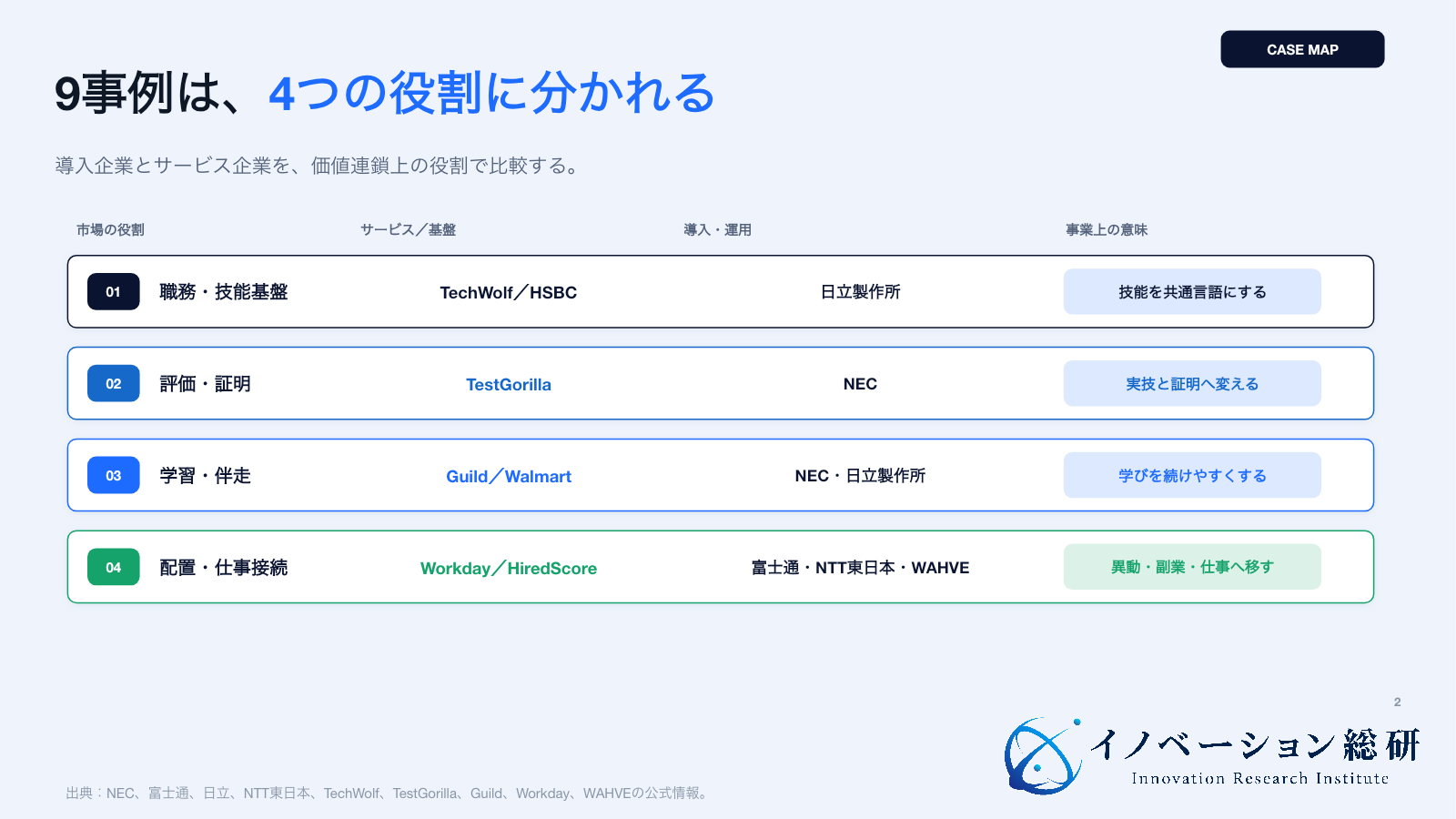
Task: Click the 導入・運用 column header
Action: (718, 229)
